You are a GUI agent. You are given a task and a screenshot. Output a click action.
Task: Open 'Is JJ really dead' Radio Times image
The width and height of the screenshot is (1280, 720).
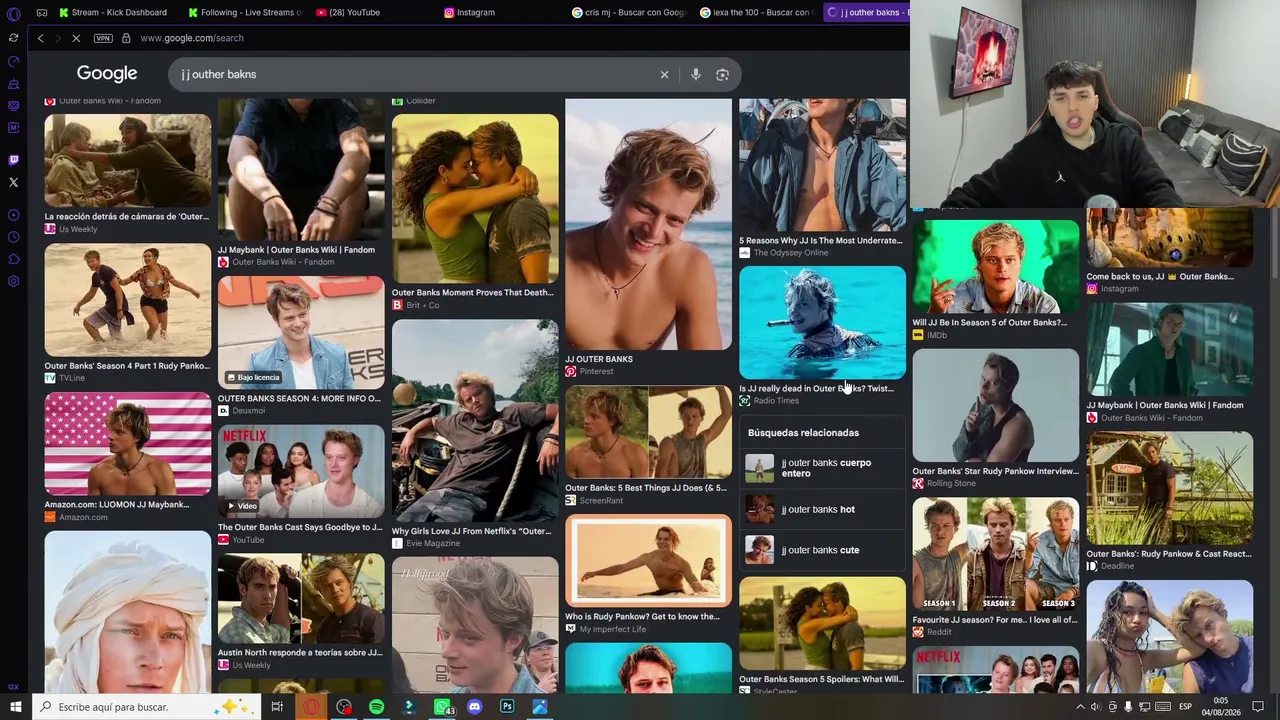coord(822,323)
